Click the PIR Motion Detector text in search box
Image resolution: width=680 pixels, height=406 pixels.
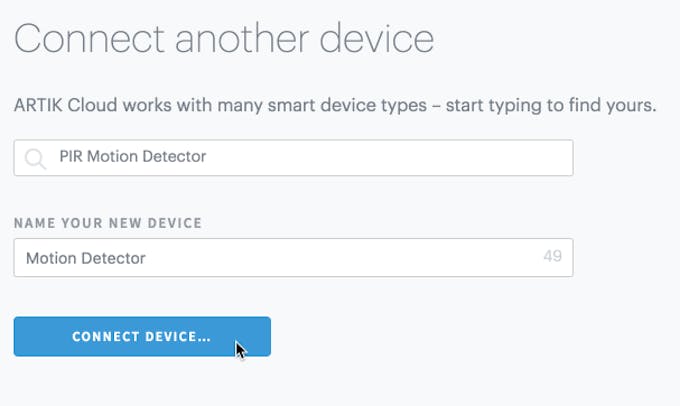pyautogui.click(x=133, y=156)
